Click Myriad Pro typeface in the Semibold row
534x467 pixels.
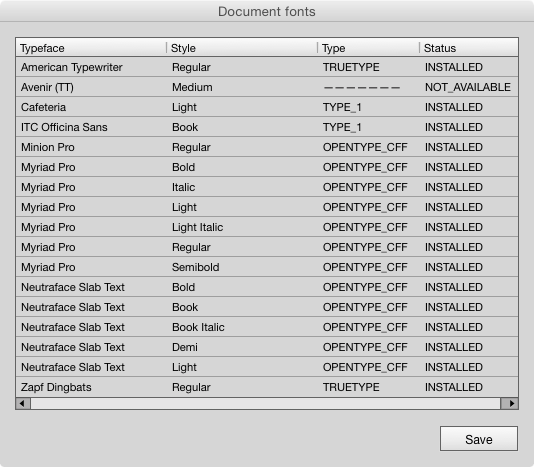tap(48, 267)
